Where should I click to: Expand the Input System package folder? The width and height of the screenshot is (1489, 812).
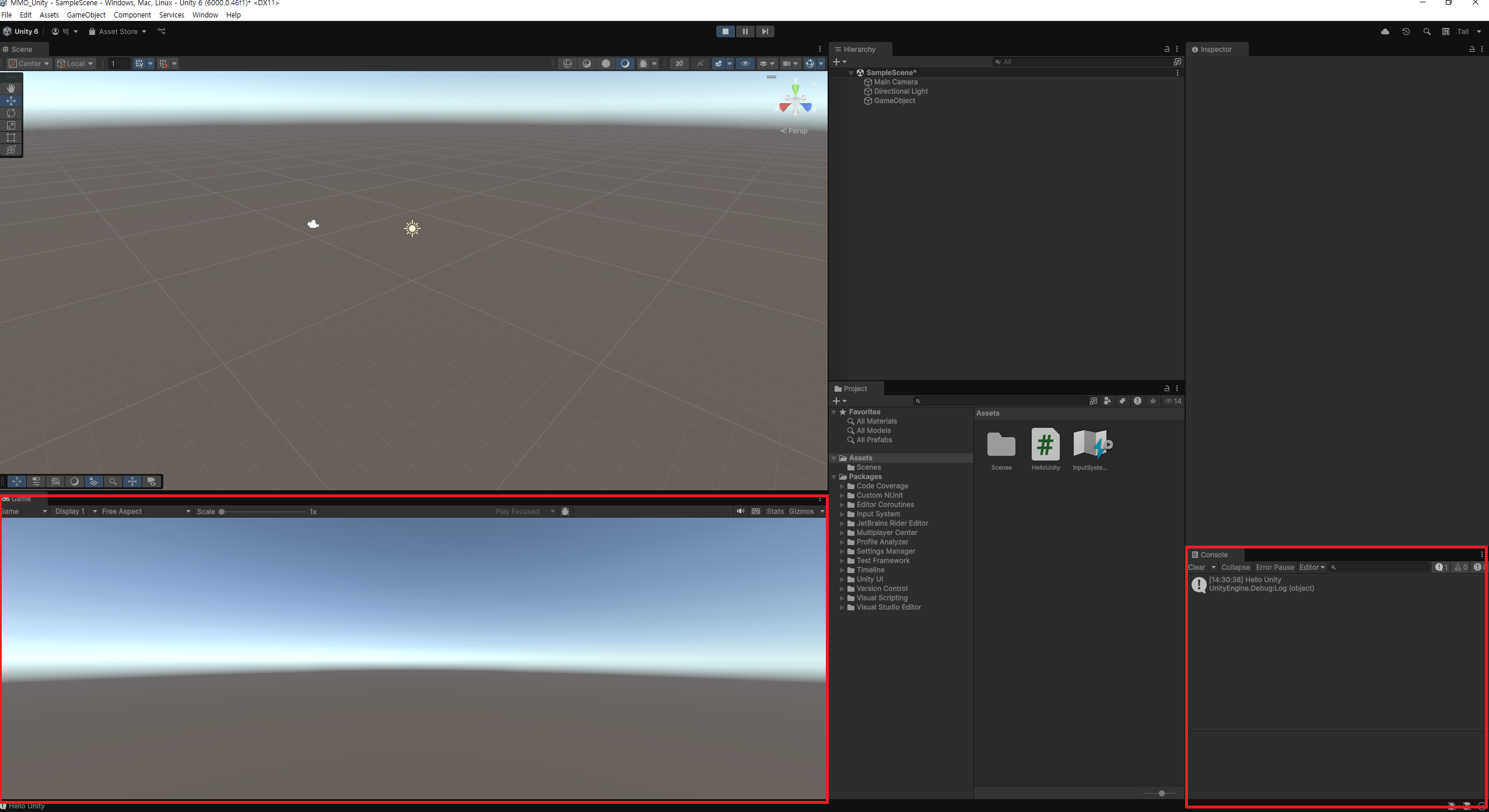(842, 514)
